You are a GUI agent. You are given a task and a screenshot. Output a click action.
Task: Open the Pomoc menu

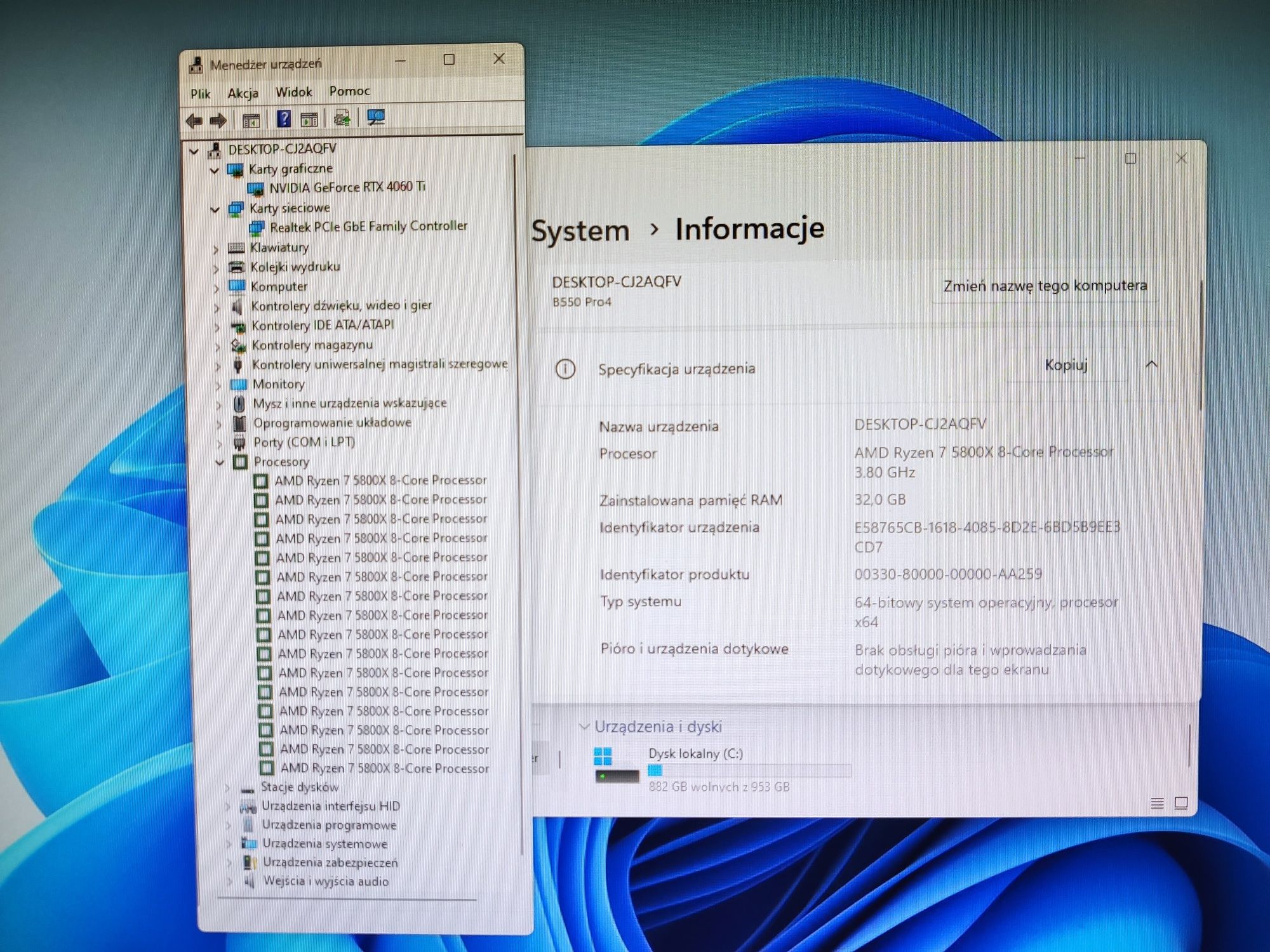(349, 91)
